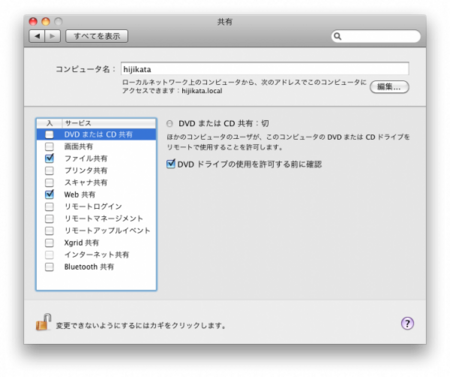Click the status indicator beside DVD または CD 共有：切
Viewport: 450px width, 377px height.
pyautogui.click(x=170, y=124)
